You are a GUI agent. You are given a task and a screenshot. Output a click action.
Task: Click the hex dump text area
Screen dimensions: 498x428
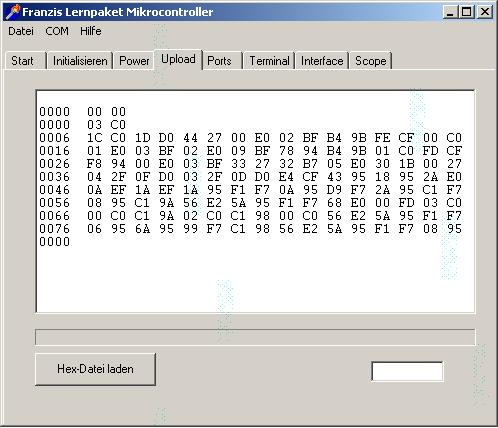pyautogui.click(x=255, y=201)
